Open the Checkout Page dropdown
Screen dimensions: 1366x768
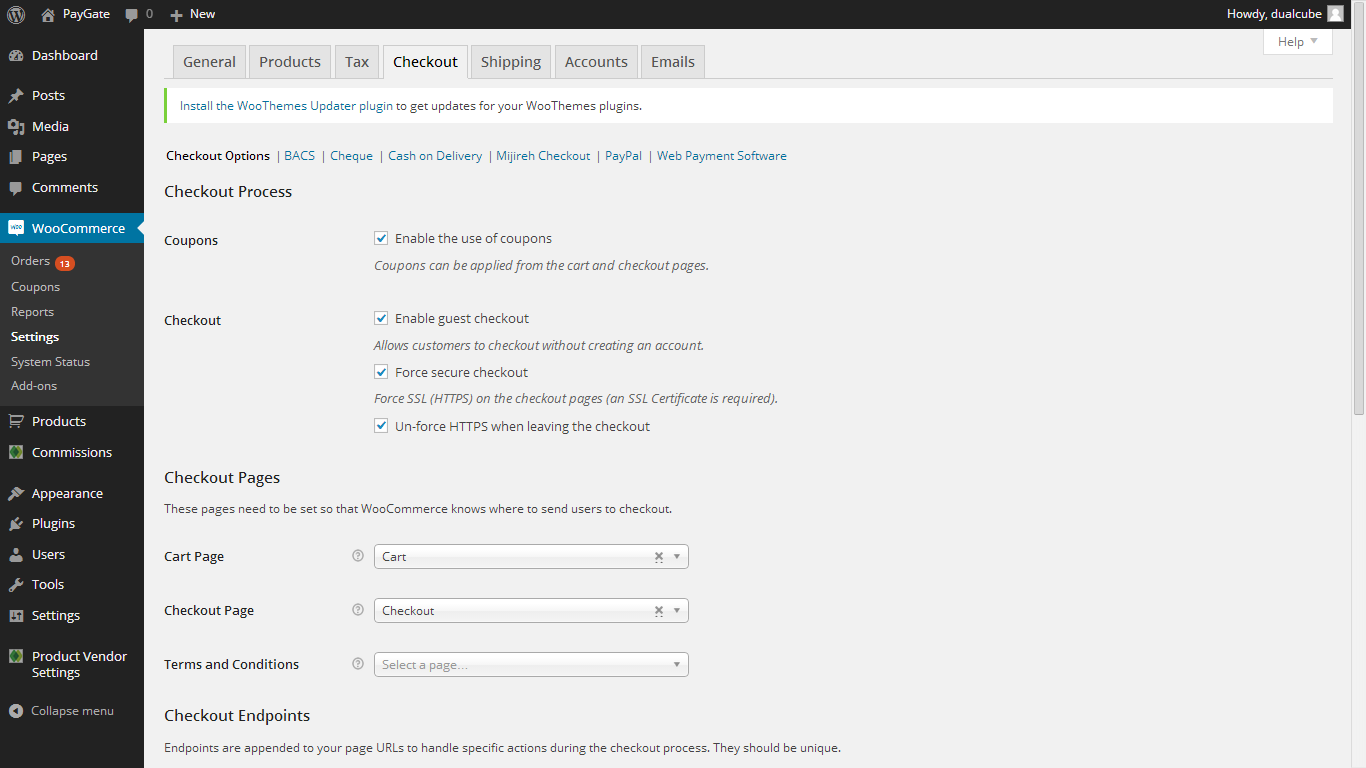coord(531,610)
